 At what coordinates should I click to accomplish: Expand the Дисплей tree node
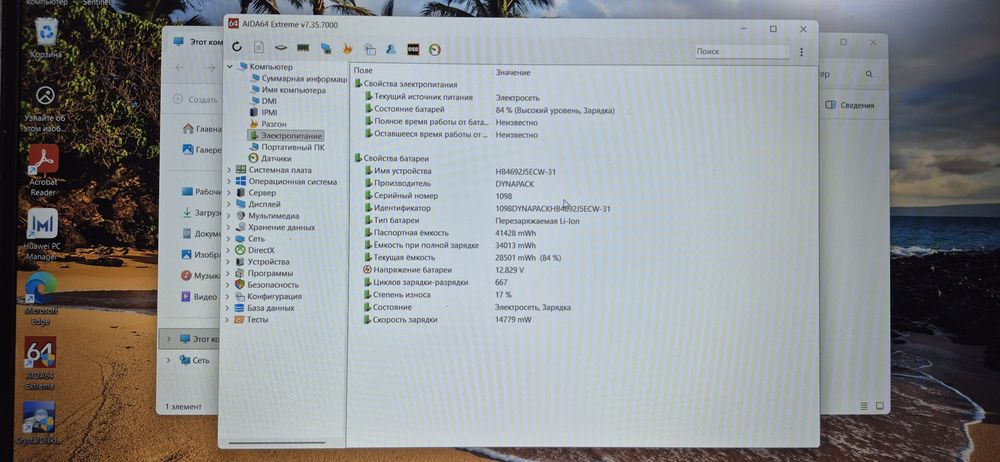coord(228,204)
